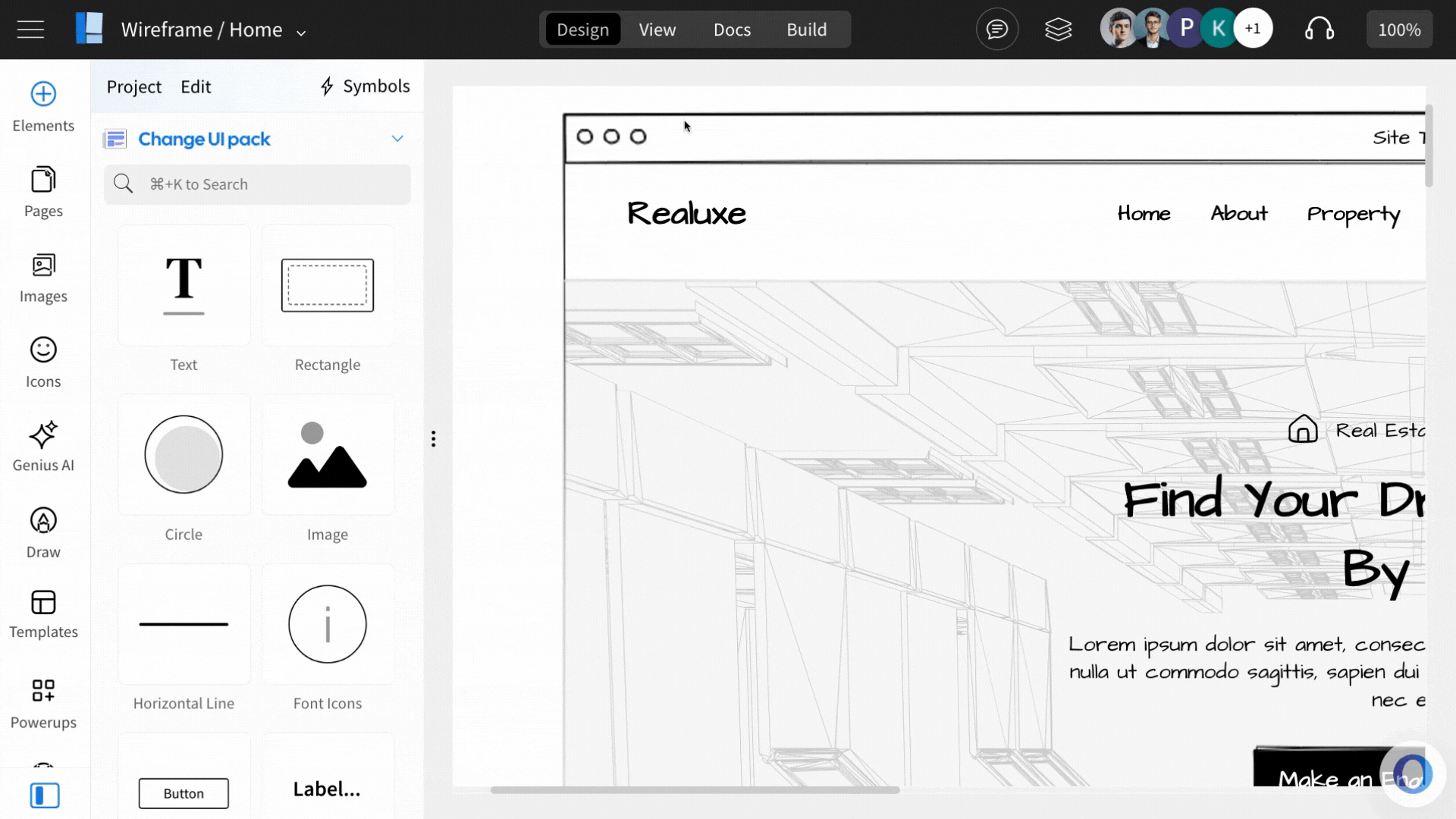Launch Genius AI from the sidebar
The height and width of the screenshot is (819, 1456).
point(42,446)
